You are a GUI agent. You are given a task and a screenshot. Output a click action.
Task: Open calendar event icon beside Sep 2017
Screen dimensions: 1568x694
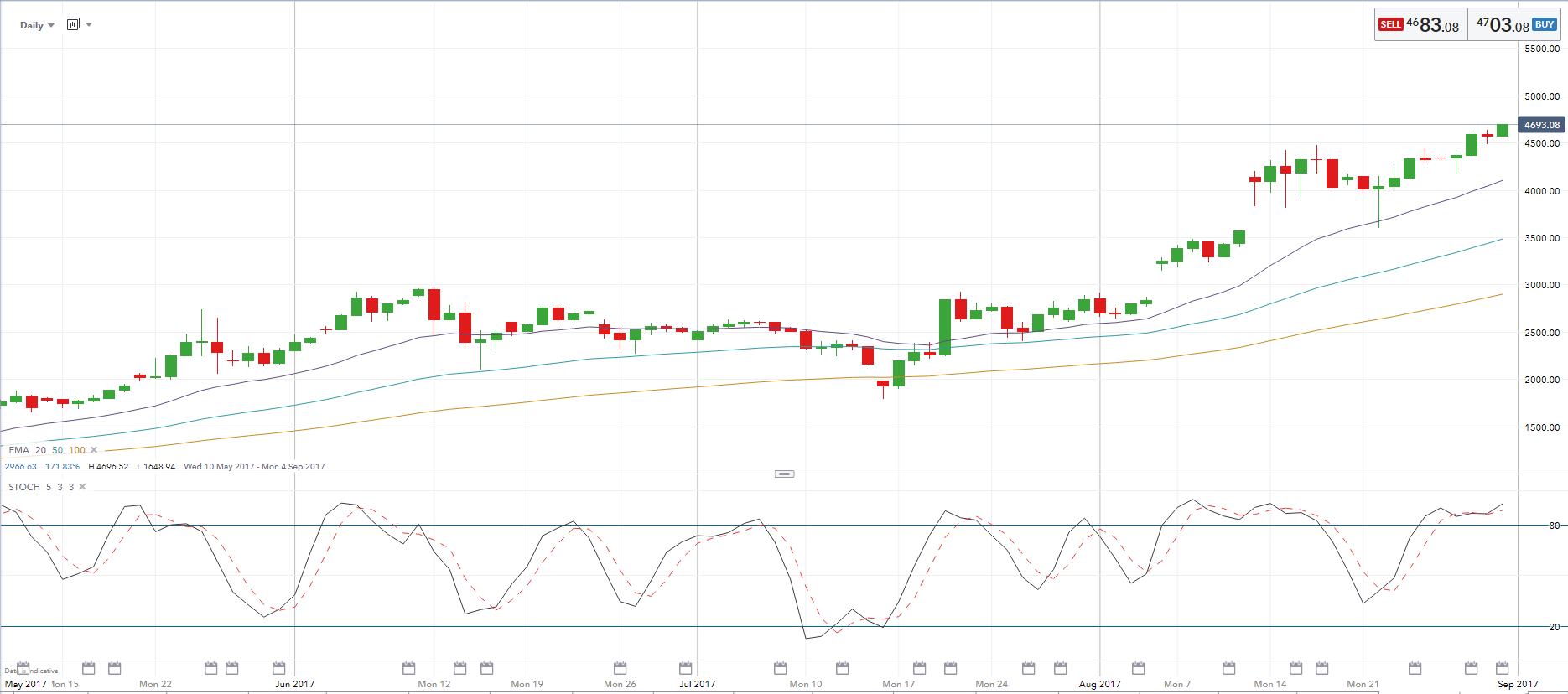click(x=1503, y=668)
